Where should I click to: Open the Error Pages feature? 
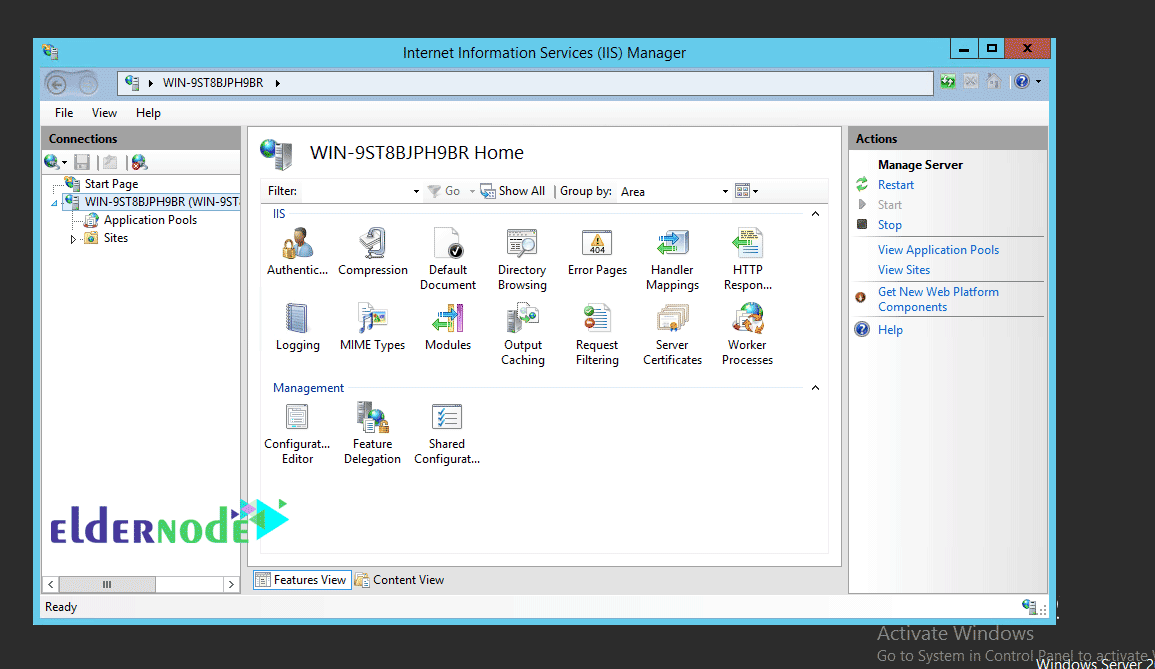(x=597, y=252)
